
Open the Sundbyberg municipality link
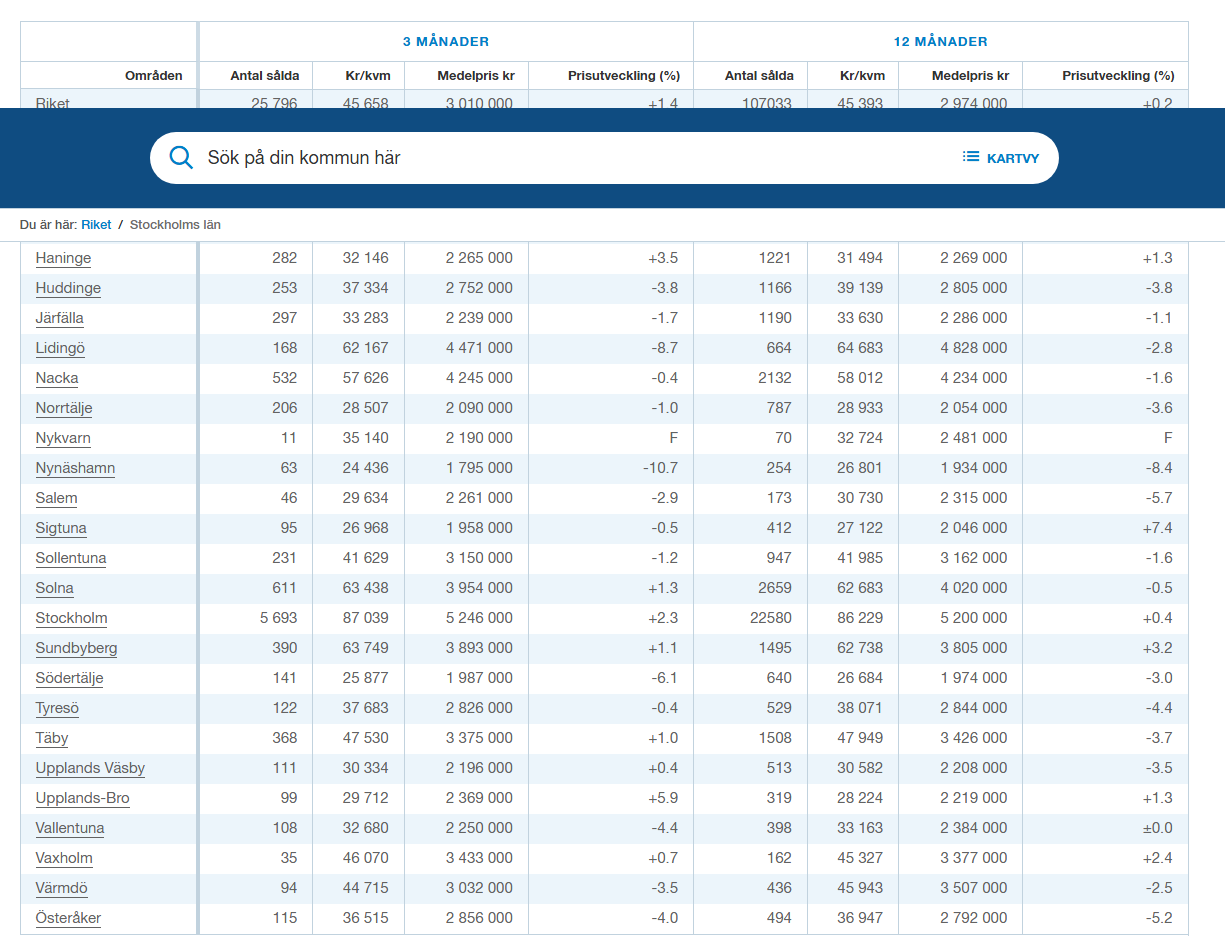click(x=76, y=648)
